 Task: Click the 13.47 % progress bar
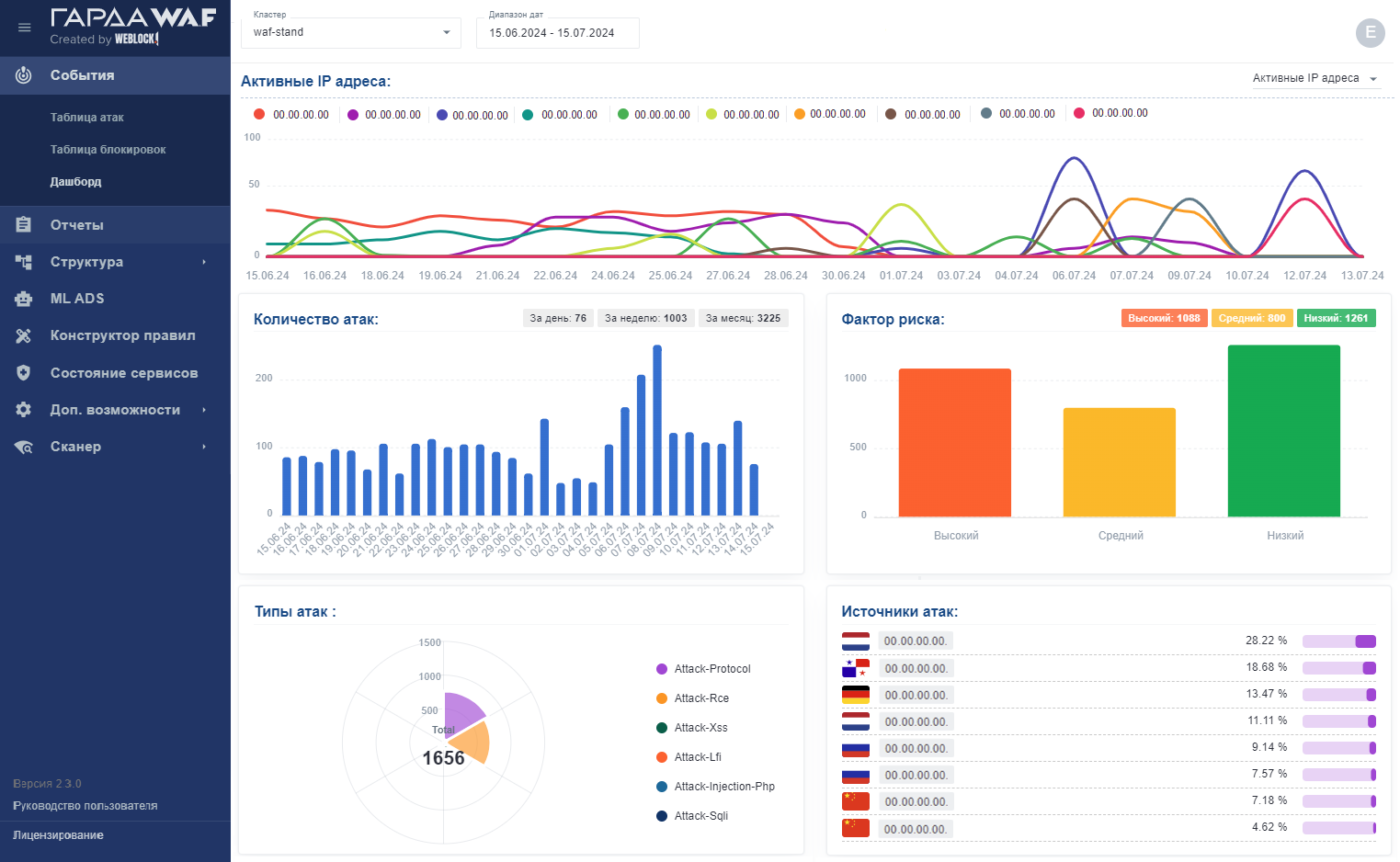tap(1339, 695)
